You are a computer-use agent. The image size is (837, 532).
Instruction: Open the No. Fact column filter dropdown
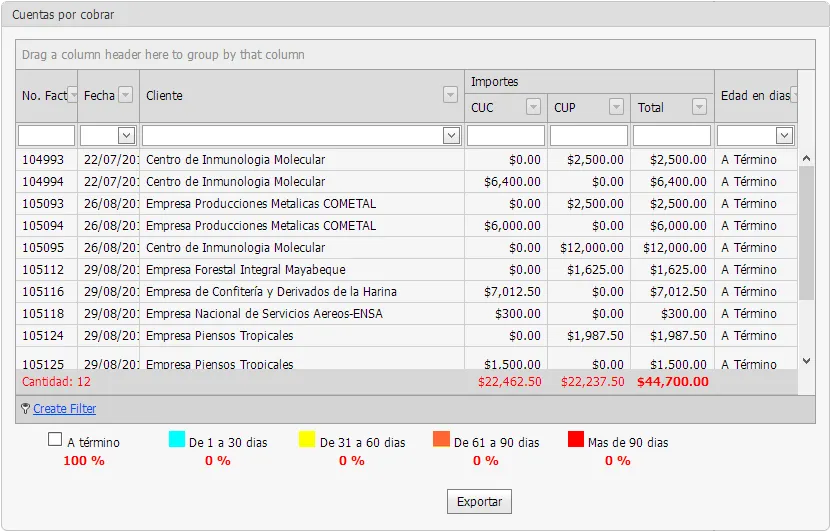point(73,96)
